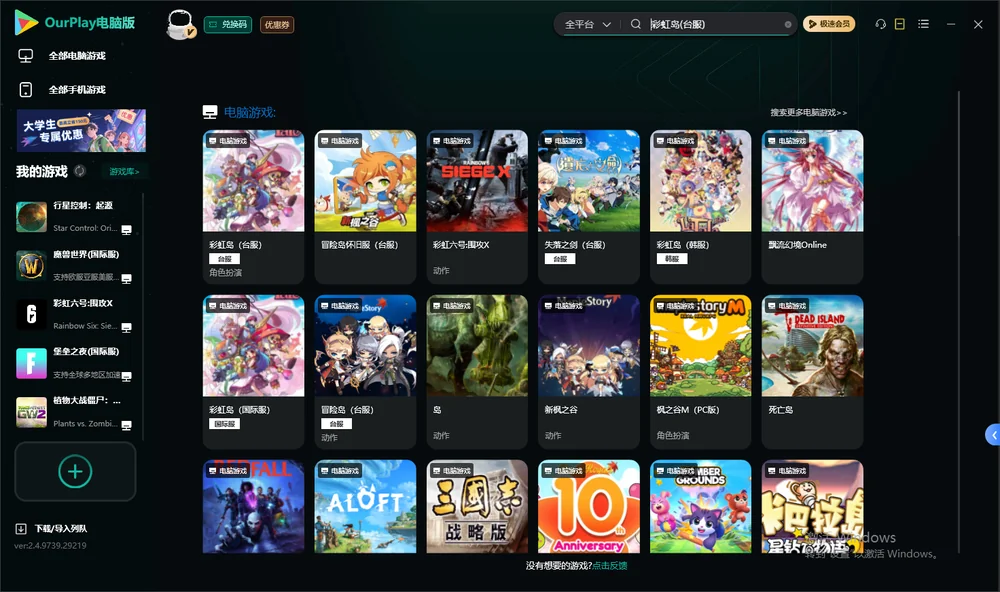Viewport: 1000px width, 592px height.
Task: Open the 兑换码 redeem code button
Action: (228, 24)
